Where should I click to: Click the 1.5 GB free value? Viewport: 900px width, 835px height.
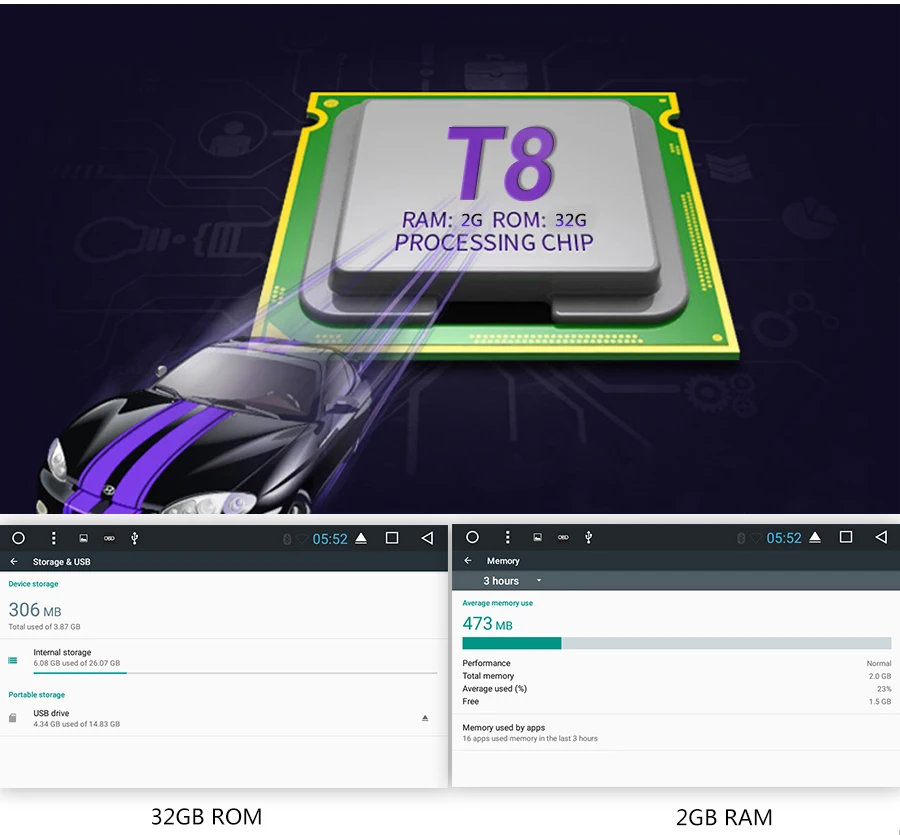(880, 701)
